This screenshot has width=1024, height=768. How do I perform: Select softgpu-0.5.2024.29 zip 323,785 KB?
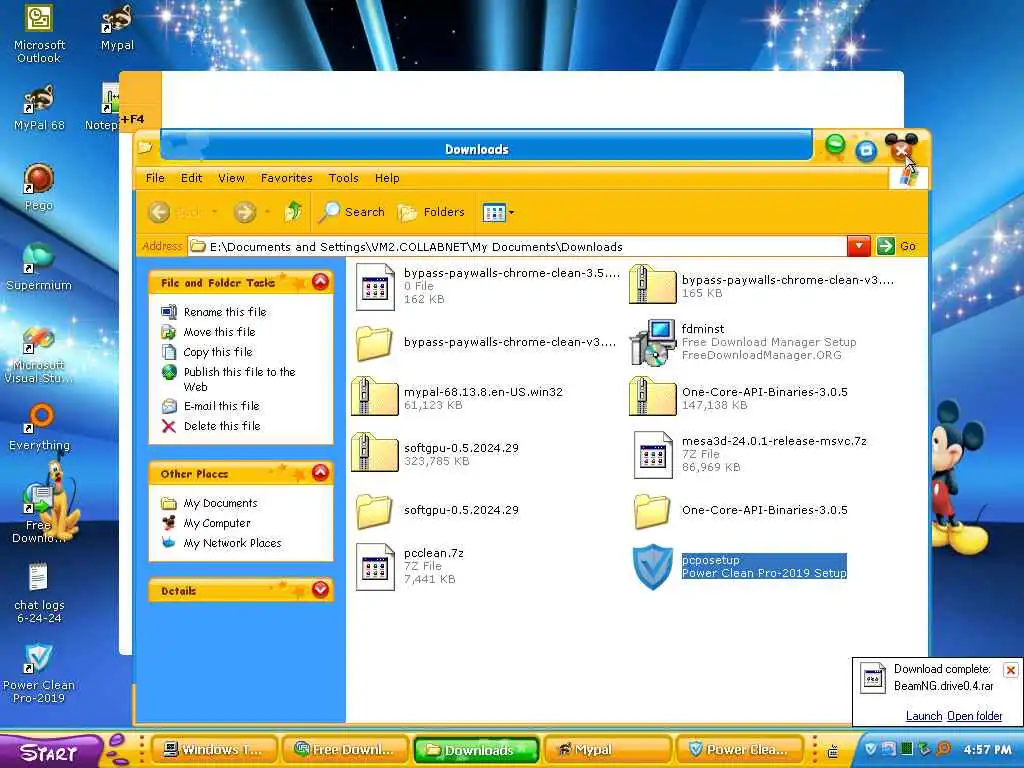pos(435,454)
